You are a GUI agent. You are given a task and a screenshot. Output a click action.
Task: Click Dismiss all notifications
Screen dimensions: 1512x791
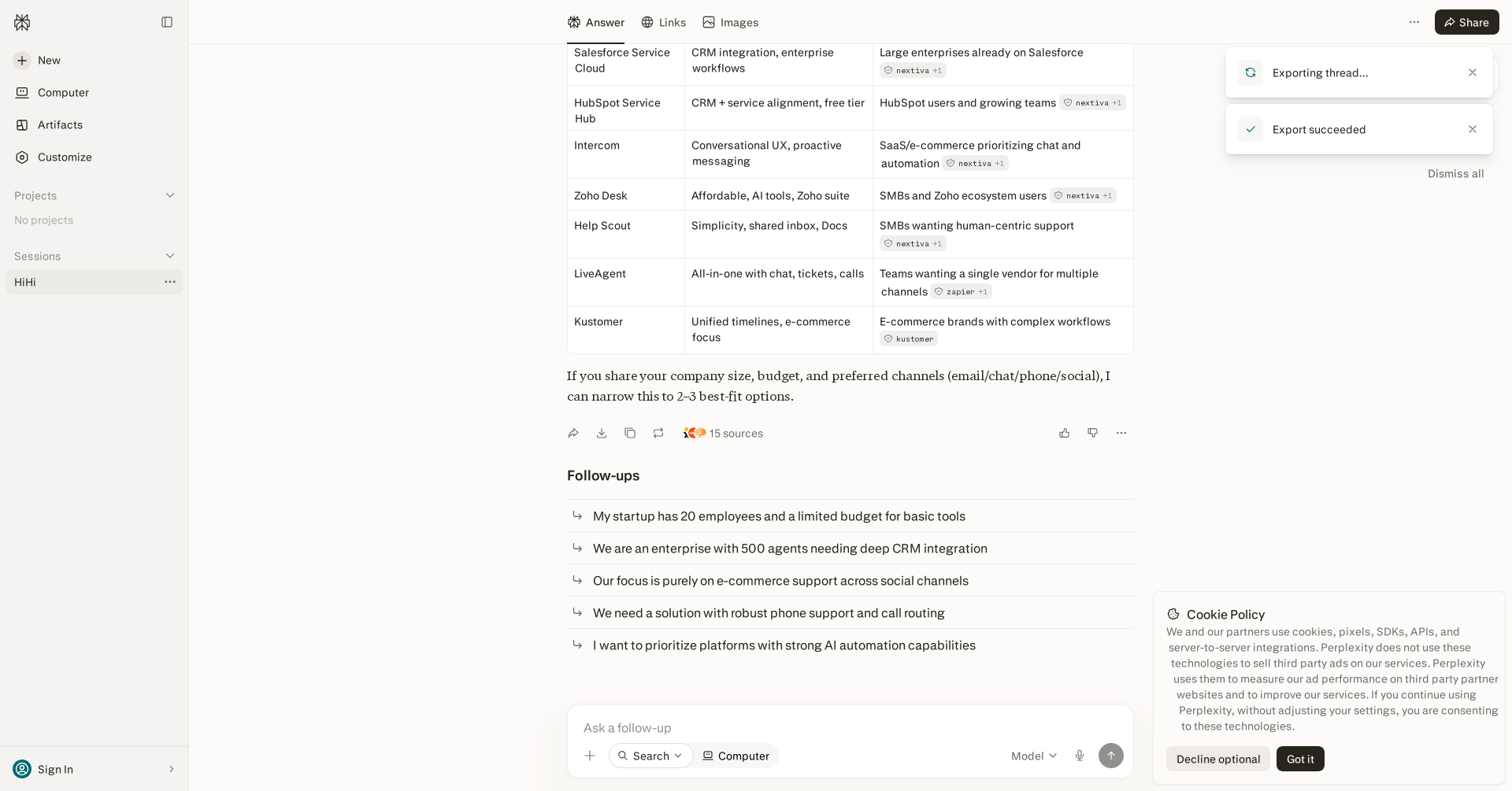1455,173
